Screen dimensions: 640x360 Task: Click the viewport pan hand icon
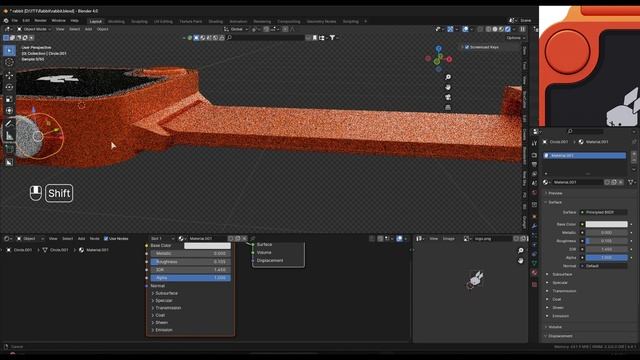[x=448, y=87]
